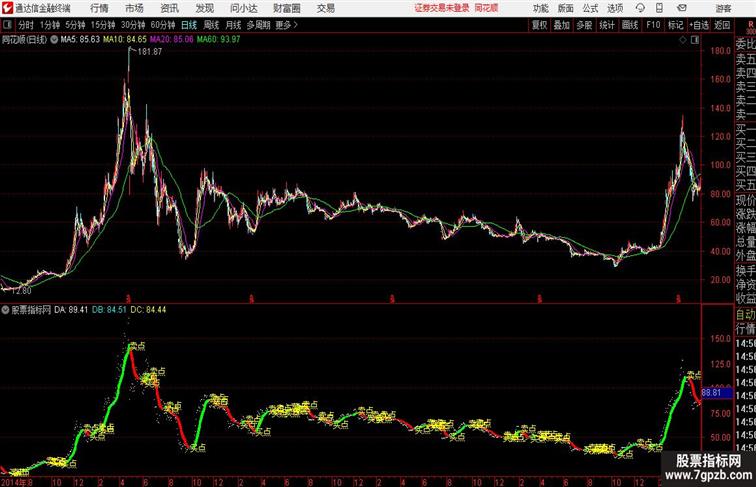Viewport: 756px width, 487px height.
Task: Click the 2014年8 date label on time axis
Action: [16, 482]
